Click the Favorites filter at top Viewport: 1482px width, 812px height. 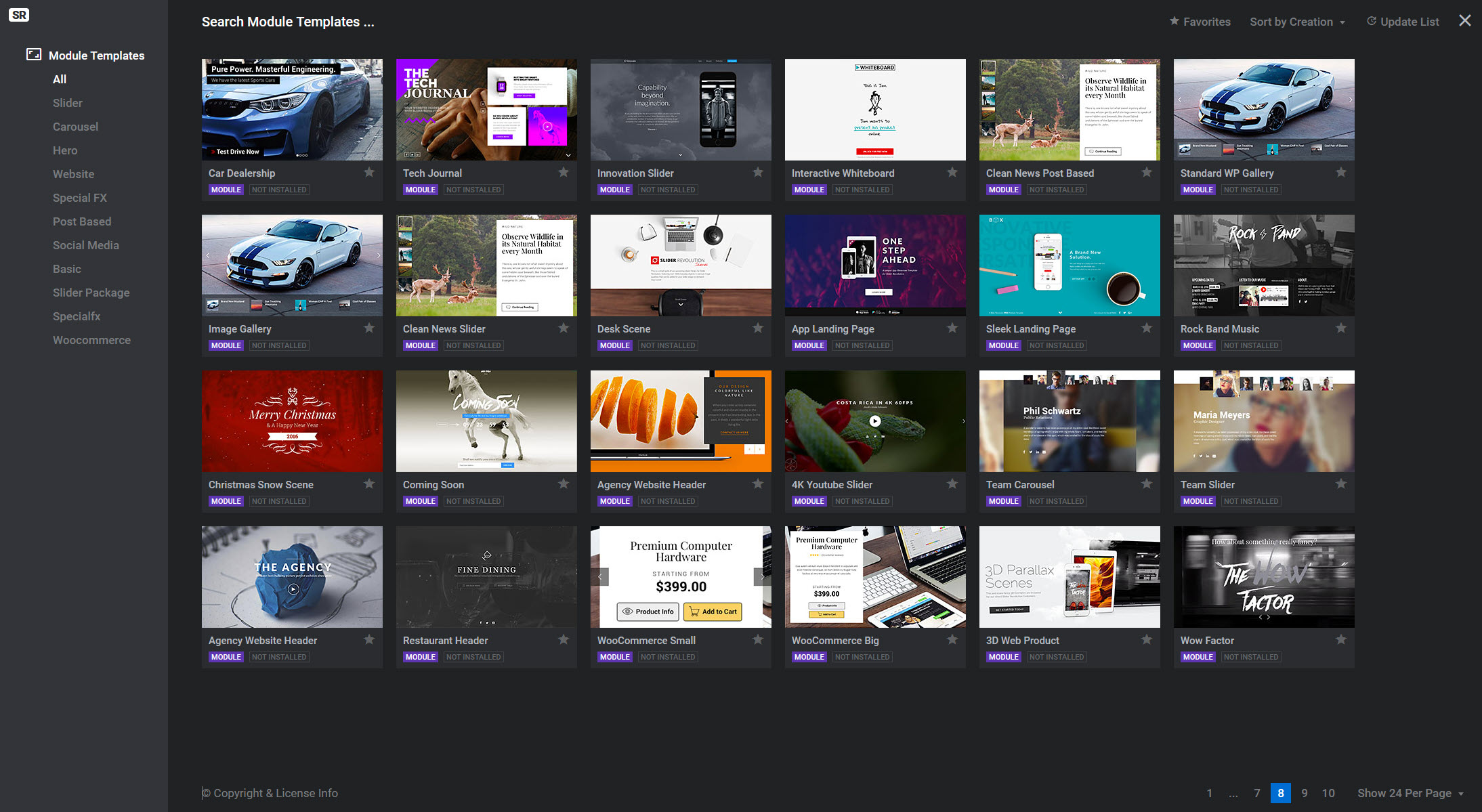[x=1200, y=22]
